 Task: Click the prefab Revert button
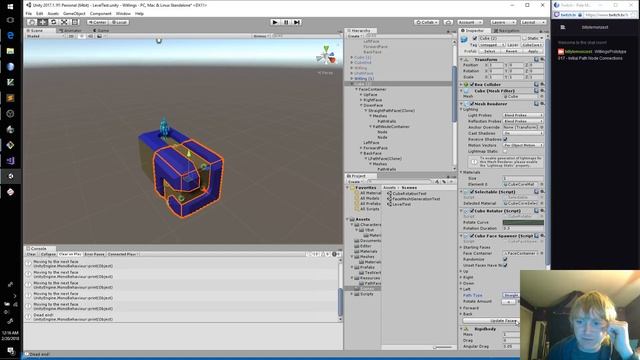click(x=511, y=51)
